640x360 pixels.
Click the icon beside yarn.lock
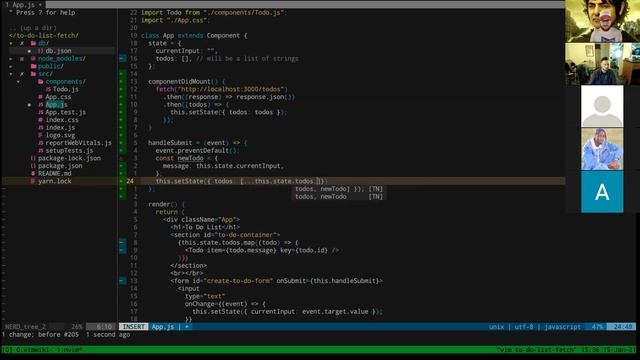point(33,181)
